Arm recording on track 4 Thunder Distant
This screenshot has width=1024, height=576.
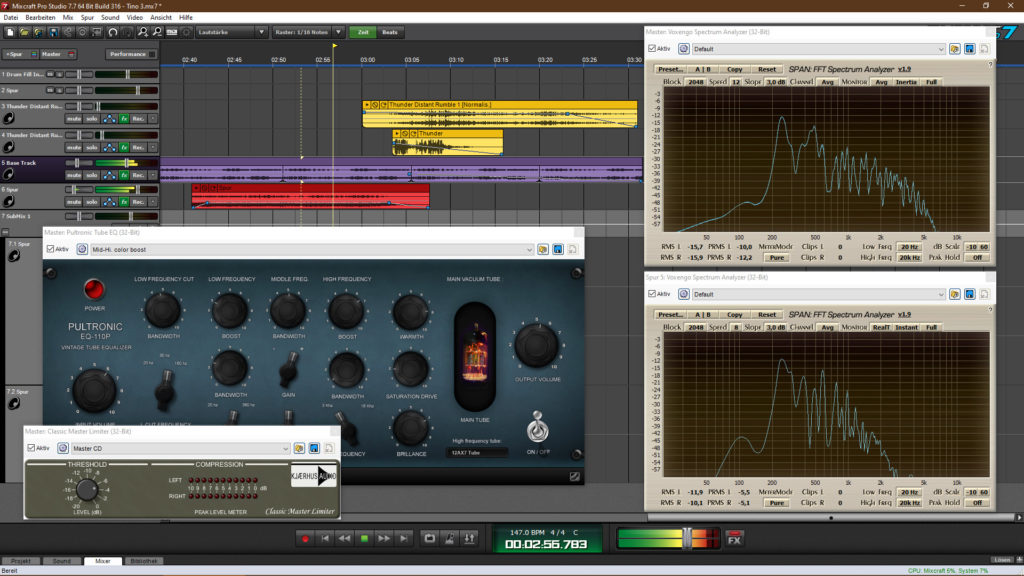click(138, 148)
